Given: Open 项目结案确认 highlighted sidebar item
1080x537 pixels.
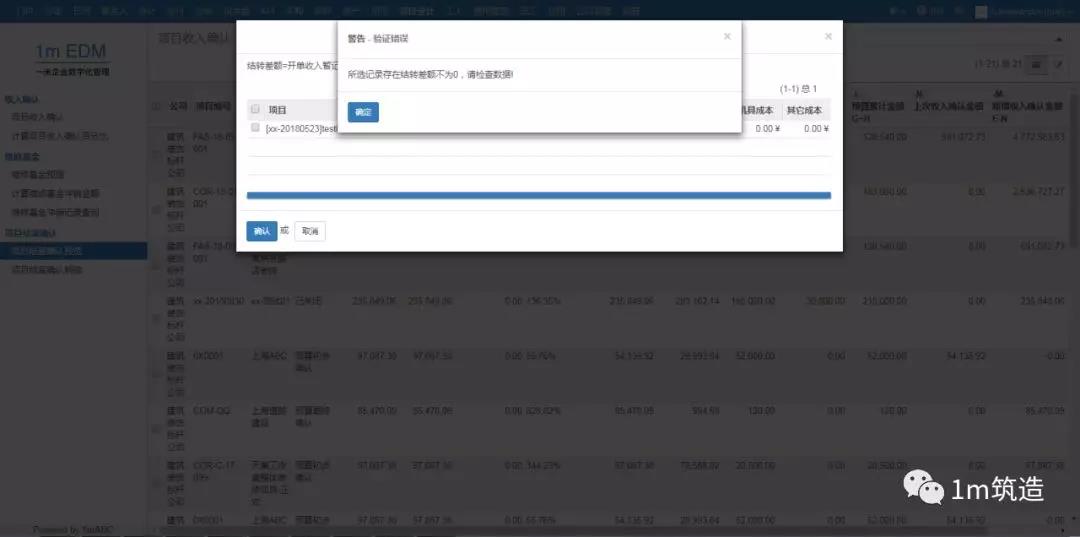Looking at the screenshot, I should tap(47, 251).
